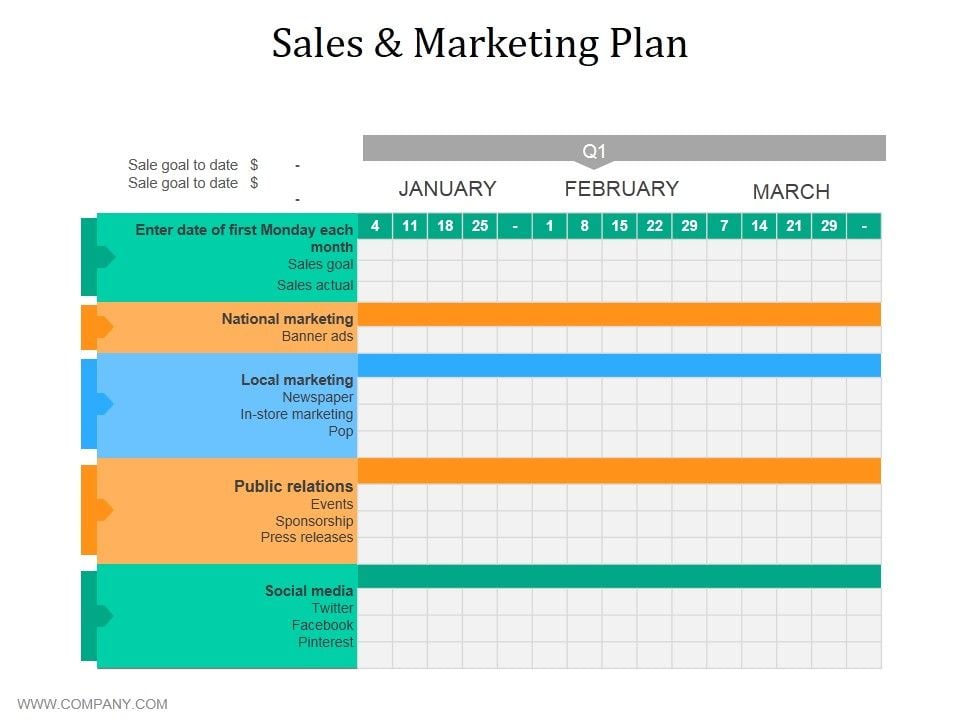Click the dark green Social media timeline bar
Viewport: 960px width, 720px height.
pyautogui.click(x=619, y=577)
